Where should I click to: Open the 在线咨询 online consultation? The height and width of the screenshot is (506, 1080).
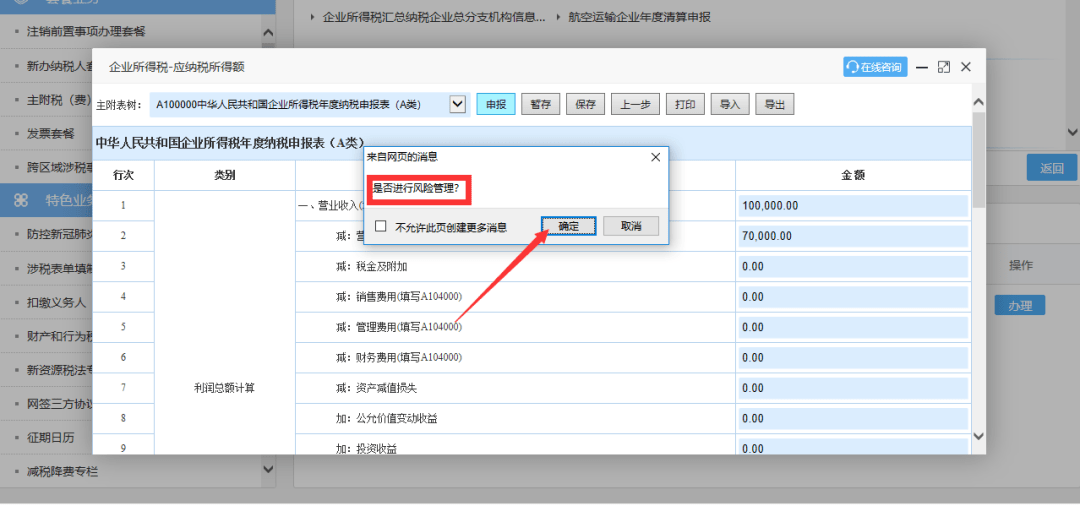point(874,67)
